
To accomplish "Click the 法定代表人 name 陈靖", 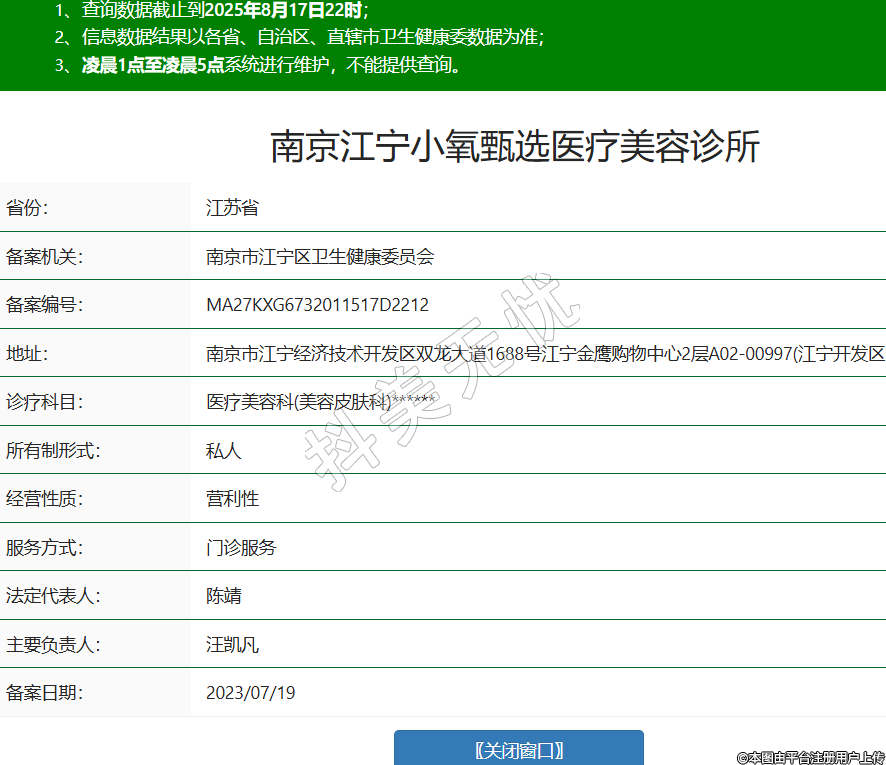I will [224, 596].
